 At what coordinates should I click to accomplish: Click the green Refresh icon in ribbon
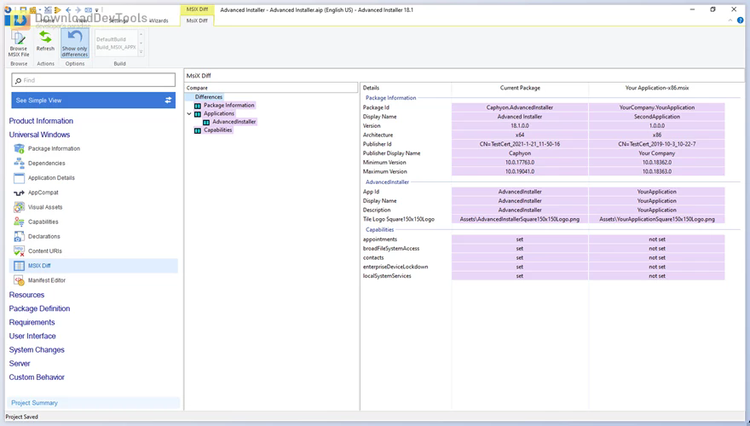tap(45, 37)
